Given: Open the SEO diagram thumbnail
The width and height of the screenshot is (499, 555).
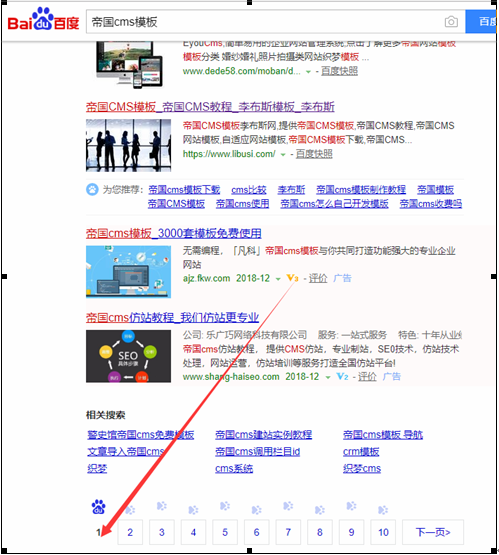Looking at the screenshot, I should pos(128,356).
